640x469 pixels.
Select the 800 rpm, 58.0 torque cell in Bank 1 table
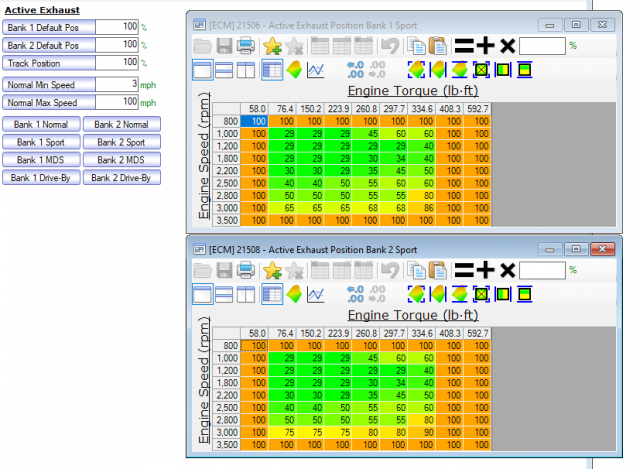coord(256,120)
